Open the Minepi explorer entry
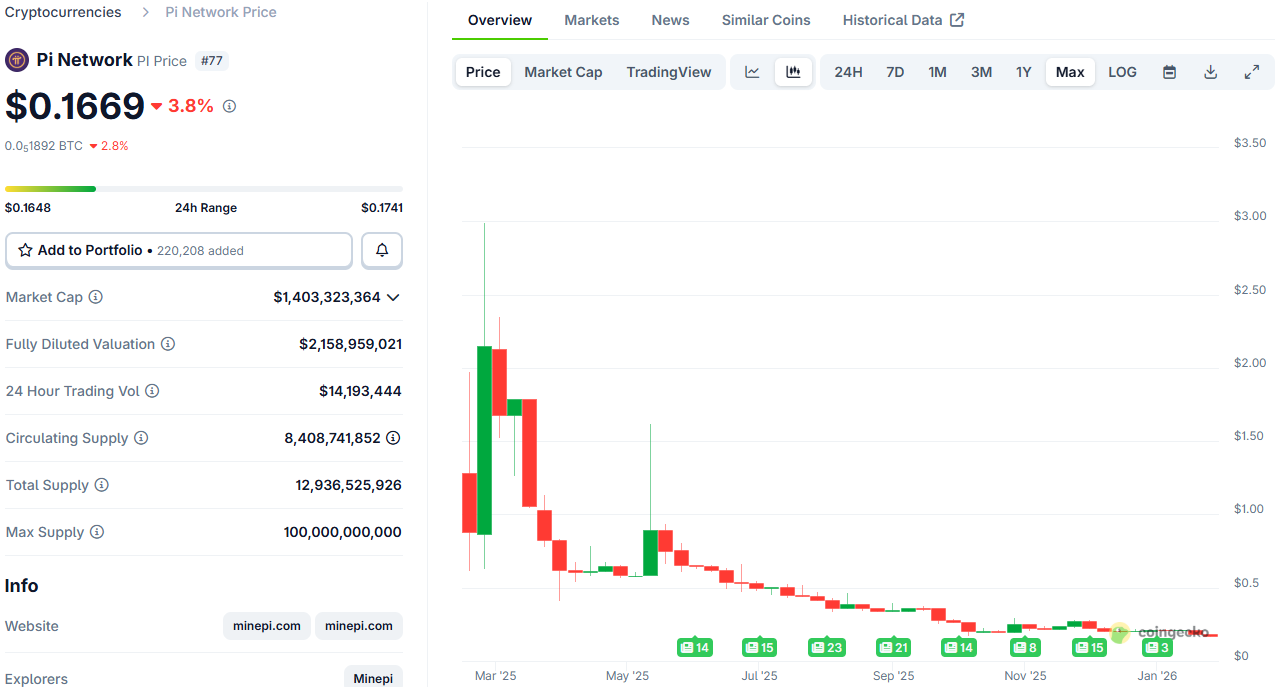The width and height of the screenshot is (1283, 687). [372, 678]
